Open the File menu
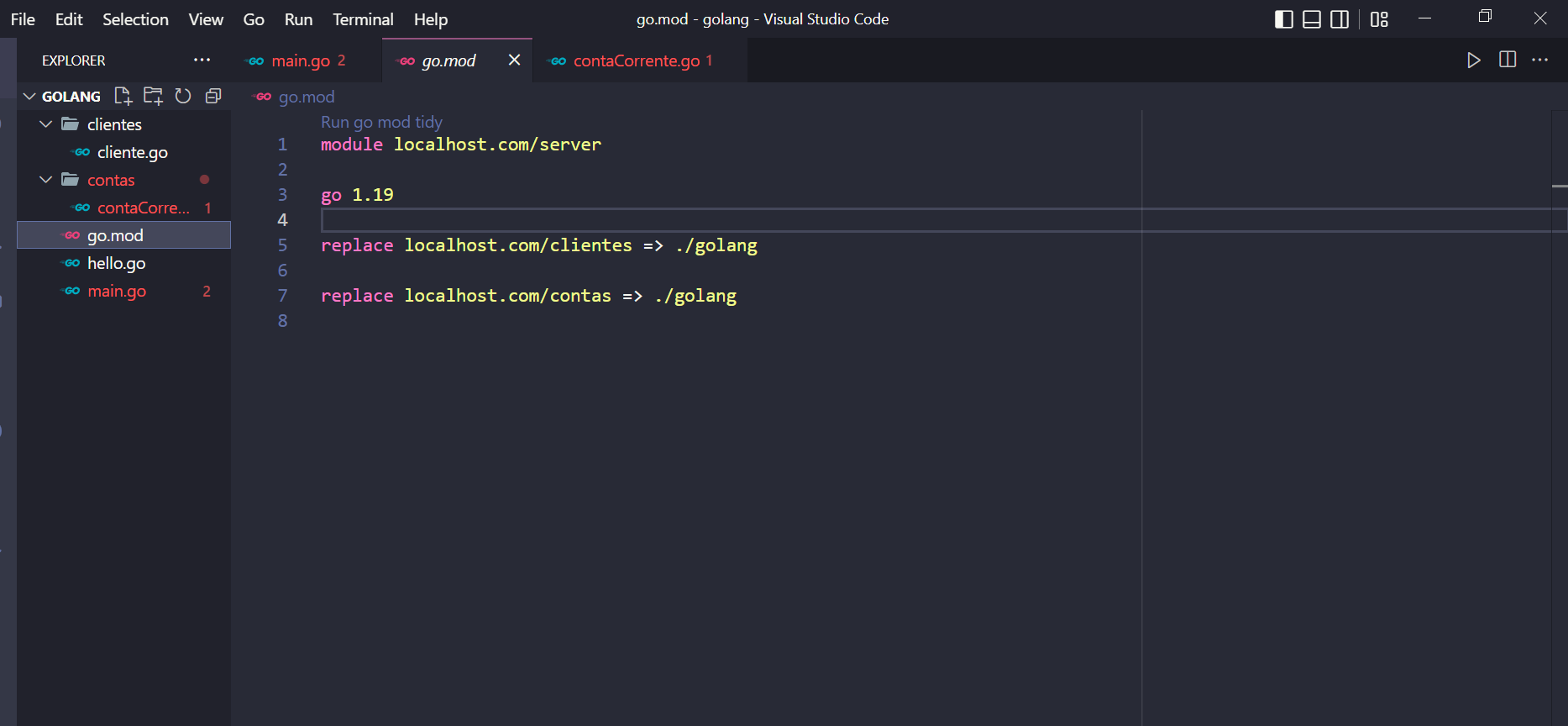The width and height of the screenshot is (1568, 726). [x=23, y=18]
